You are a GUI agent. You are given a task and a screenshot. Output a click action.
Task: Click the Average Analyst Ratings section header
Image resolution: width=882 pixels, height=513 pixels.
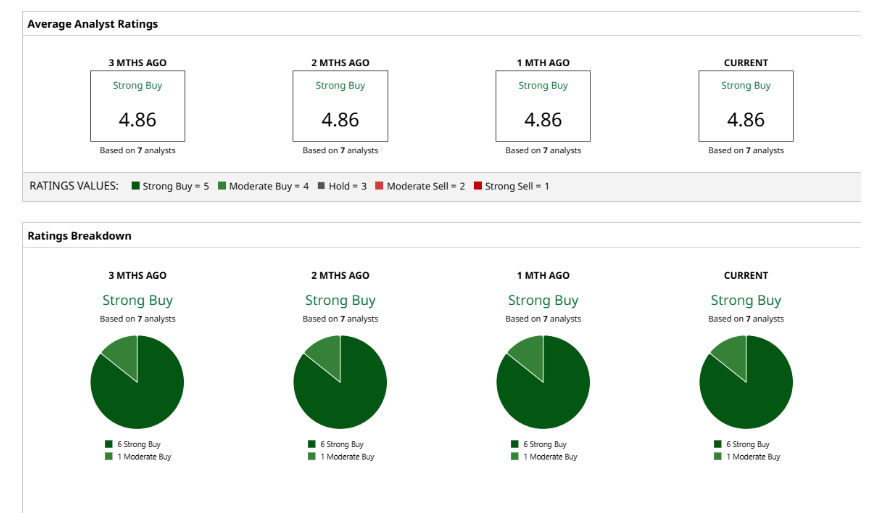coord(93,24)
